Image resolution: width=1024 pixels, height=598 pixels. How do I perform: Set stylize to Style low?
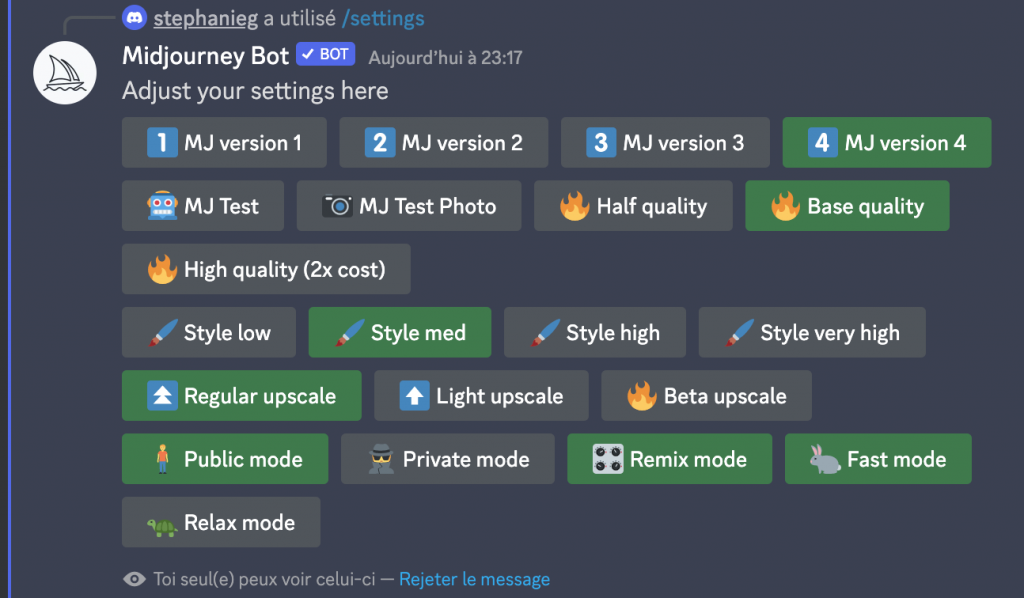208,332
